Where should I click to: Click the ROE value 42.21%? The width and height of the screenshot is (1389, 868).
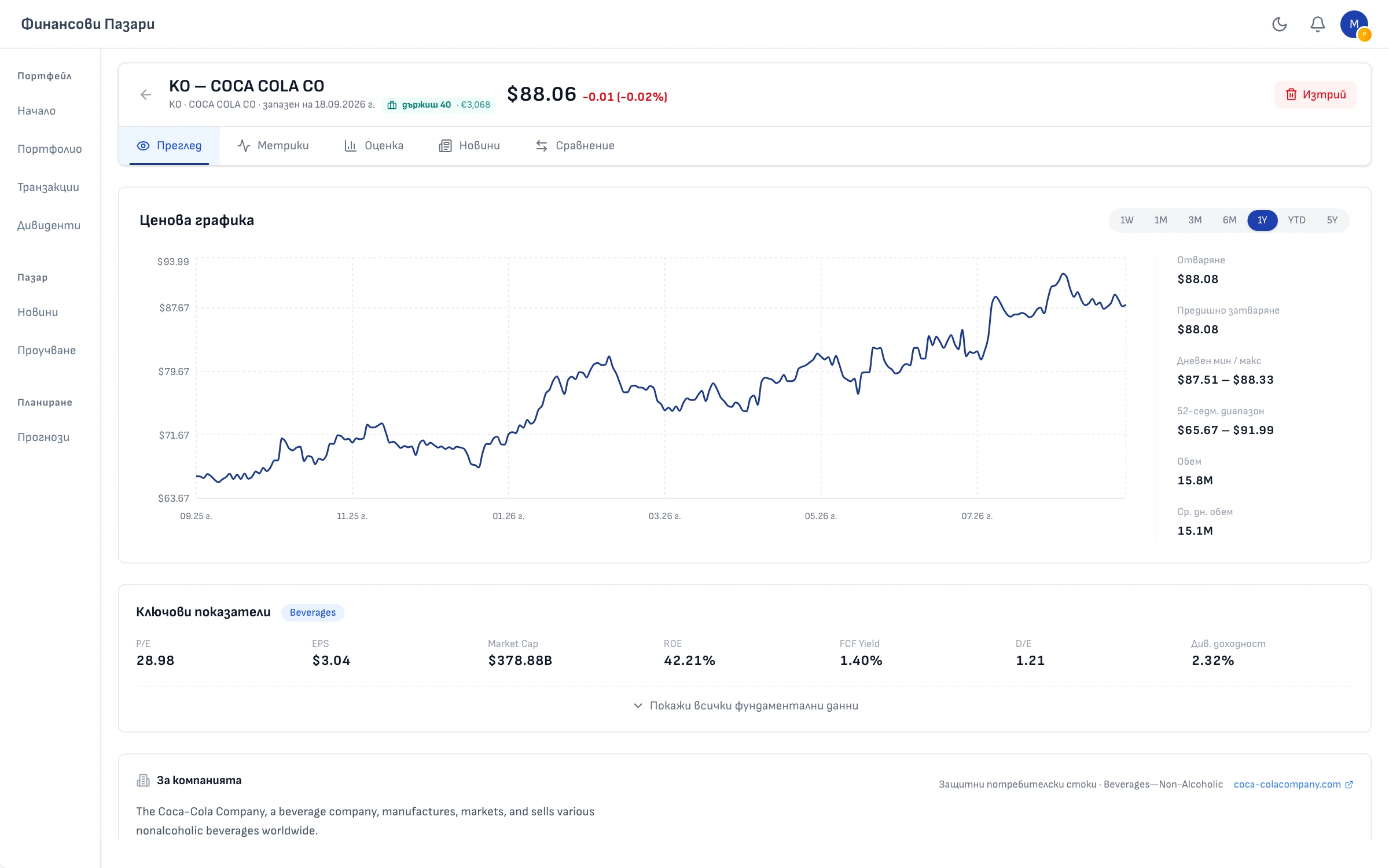pyautogui.click(x=690, y=661)
